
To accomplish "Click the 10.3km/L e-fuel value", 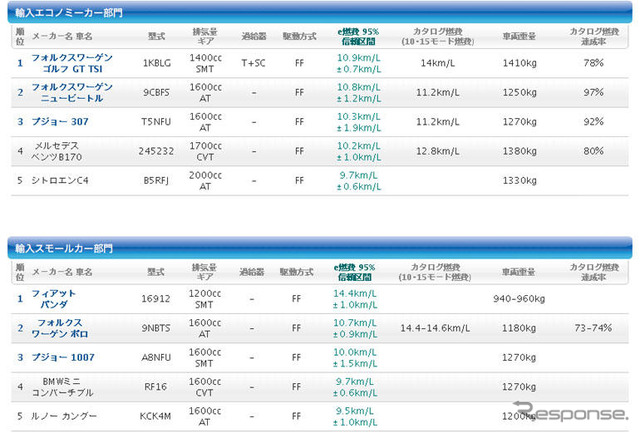I will (358, 117).
